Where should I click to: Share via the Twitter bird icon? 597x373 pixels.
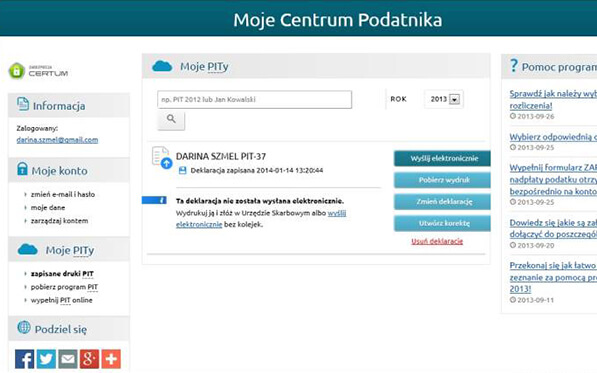(x=46, y=359)
